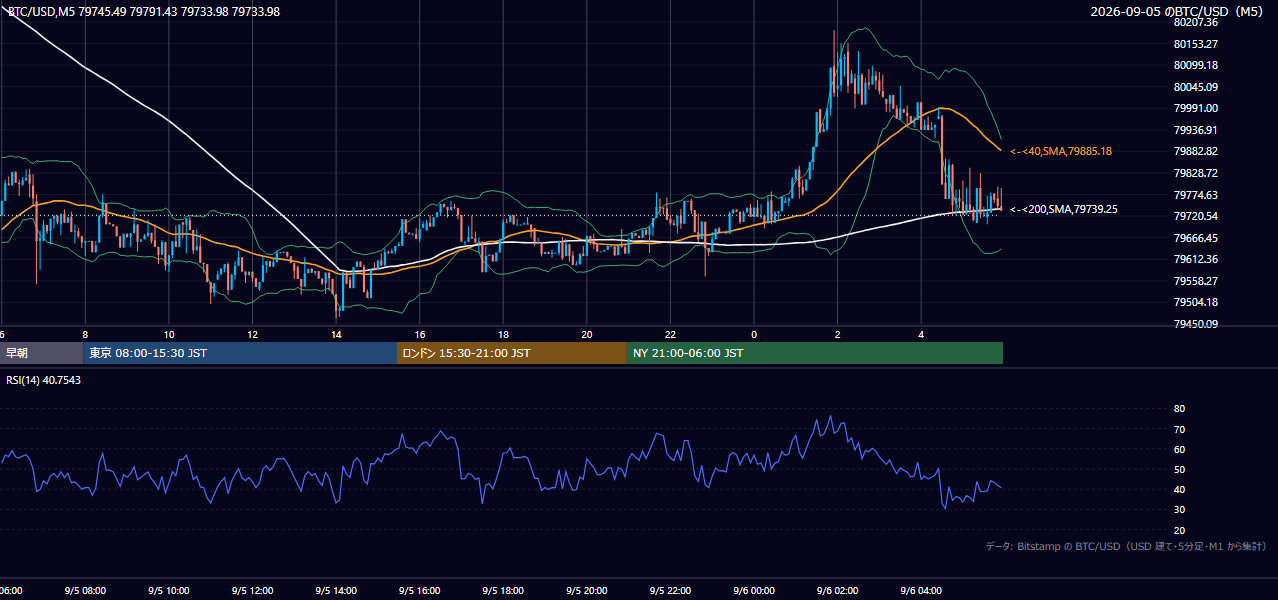Click the 9/5 10:00 bottom axis label
The width and height of the screenshot is (1278, 600).
[169, 591]
